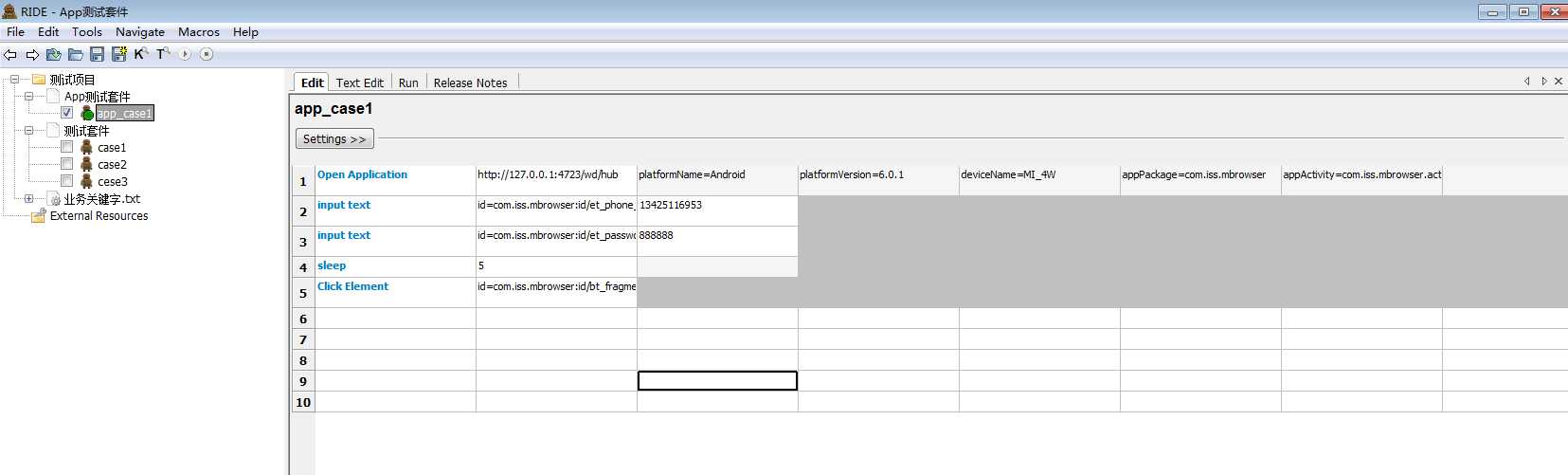Click the robot icon beside cese3

pos(86,181)
